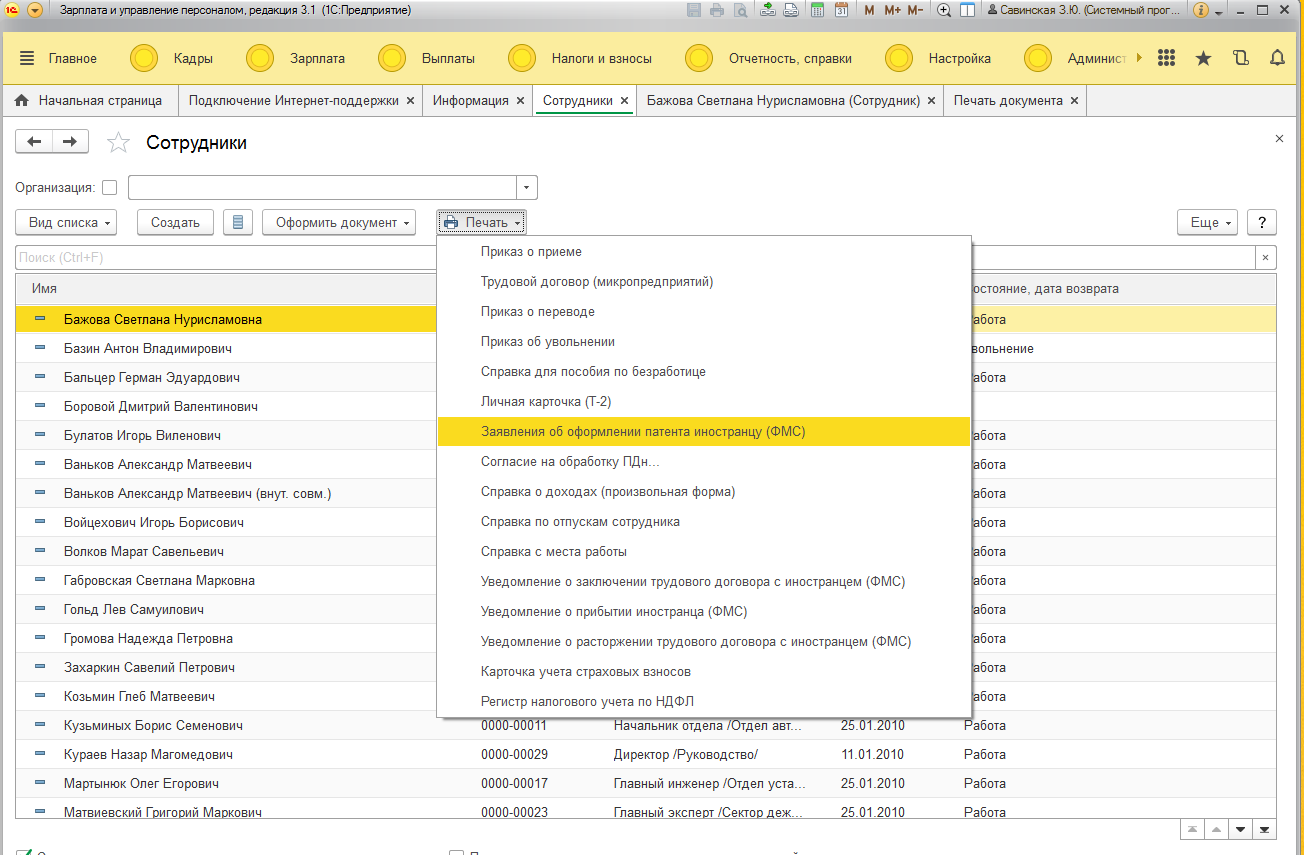Select Согласие на обработку ПДн...
The width and height of the screenshot is (1313, 861).
[704, 462]
